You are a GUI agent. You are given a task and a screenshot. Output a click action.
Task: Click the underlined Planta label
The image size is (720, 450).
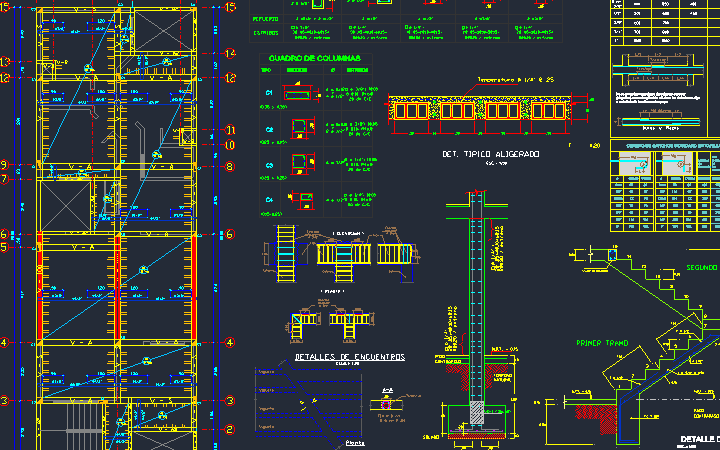click(355, 443)
